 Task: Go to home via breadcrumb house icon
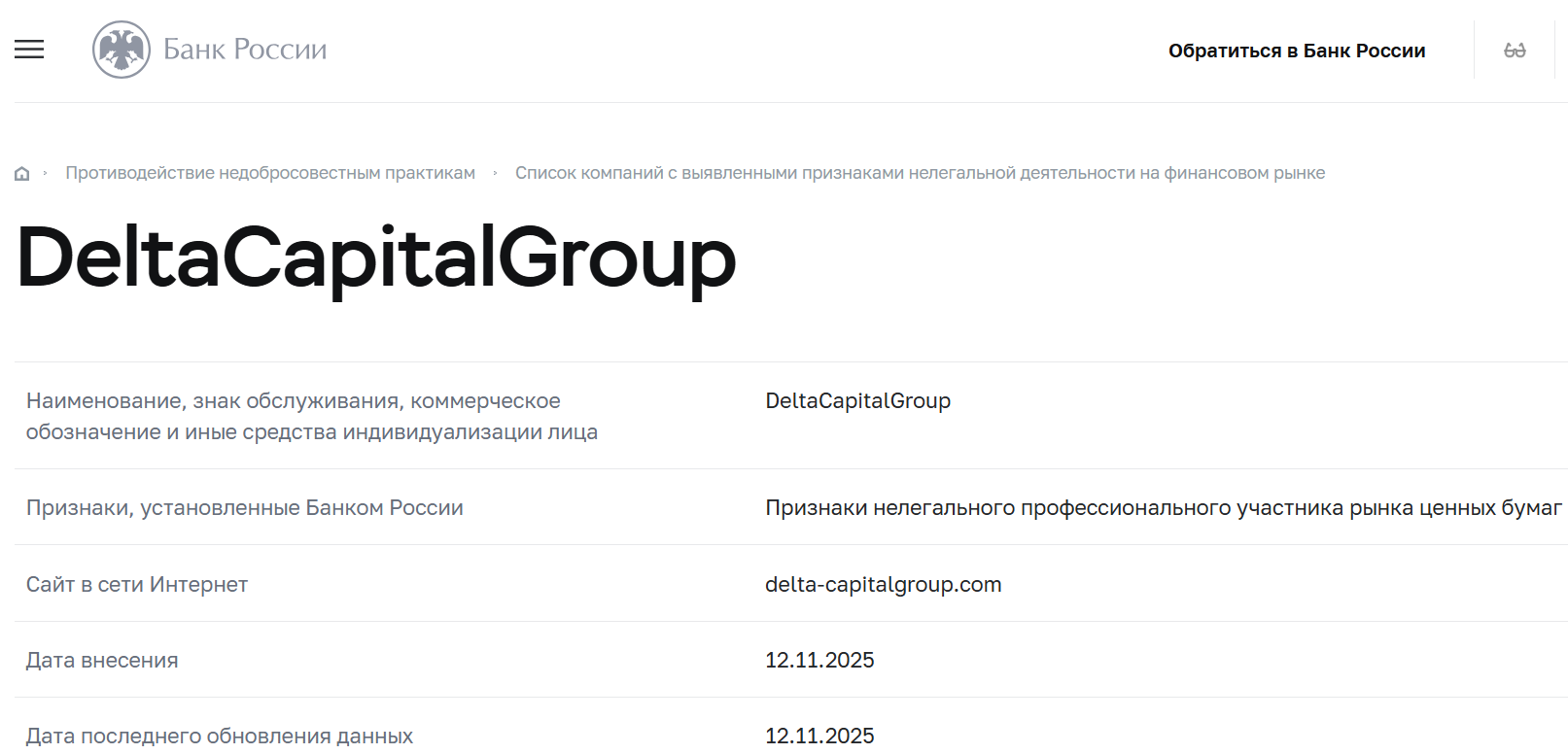(x=21, y=174)
